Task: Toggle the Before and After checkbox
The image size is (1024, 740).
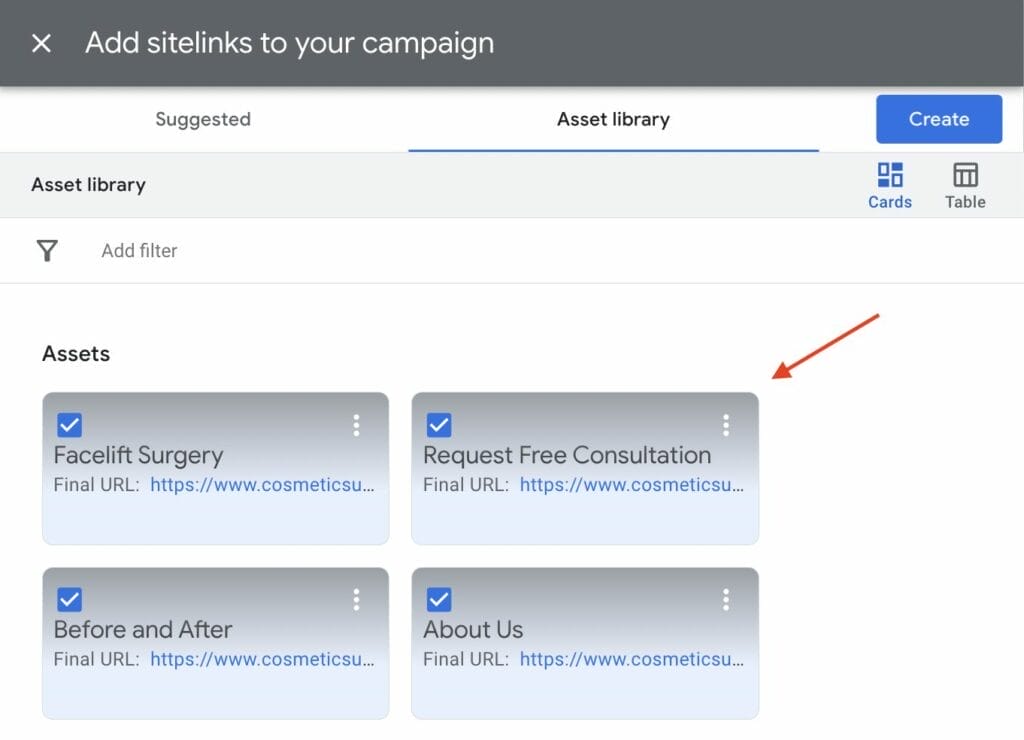Action: pos(70,599)
